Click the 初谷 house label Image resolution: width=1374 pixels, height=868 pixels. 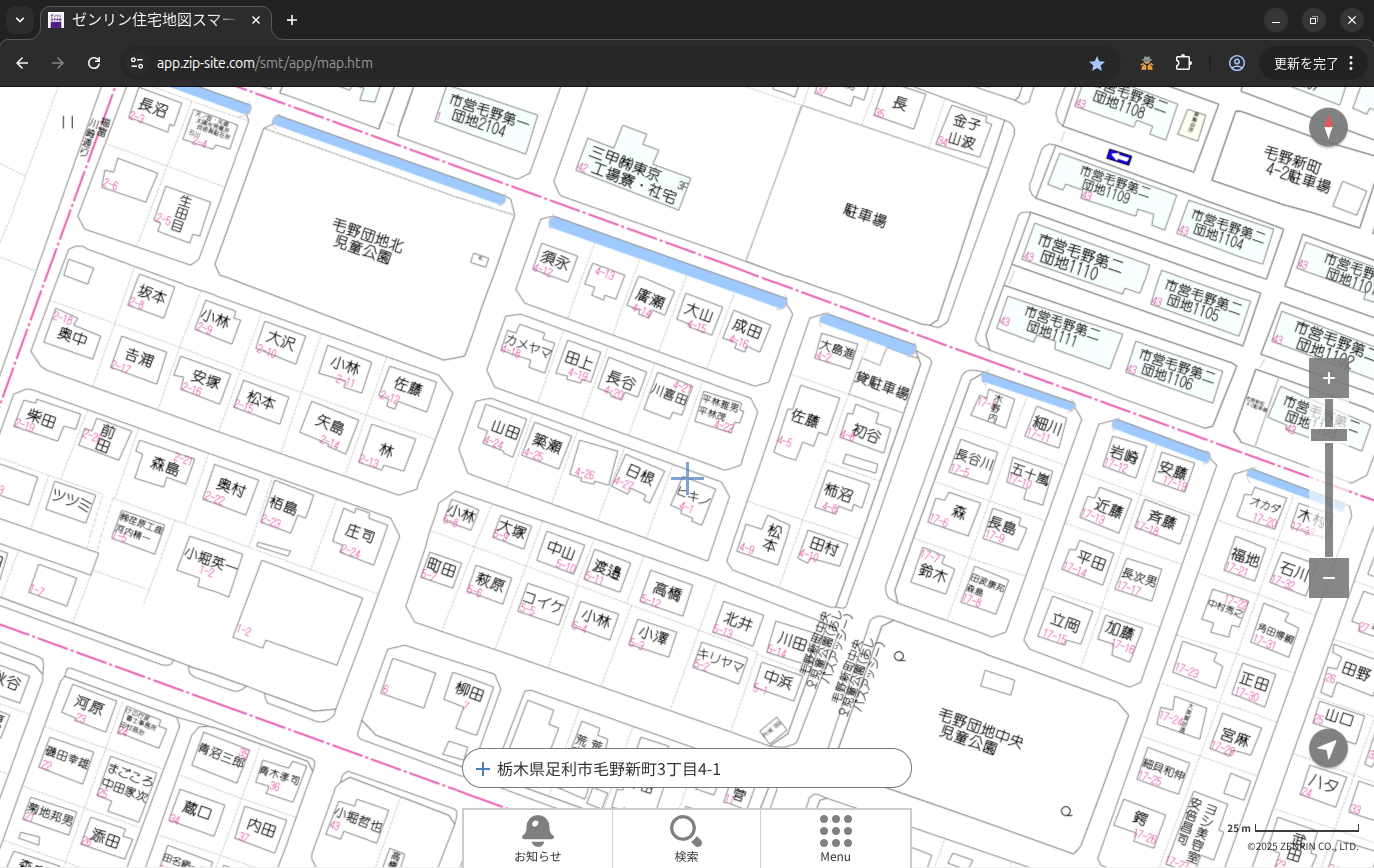pyautogui.click(x=867, y=434)
